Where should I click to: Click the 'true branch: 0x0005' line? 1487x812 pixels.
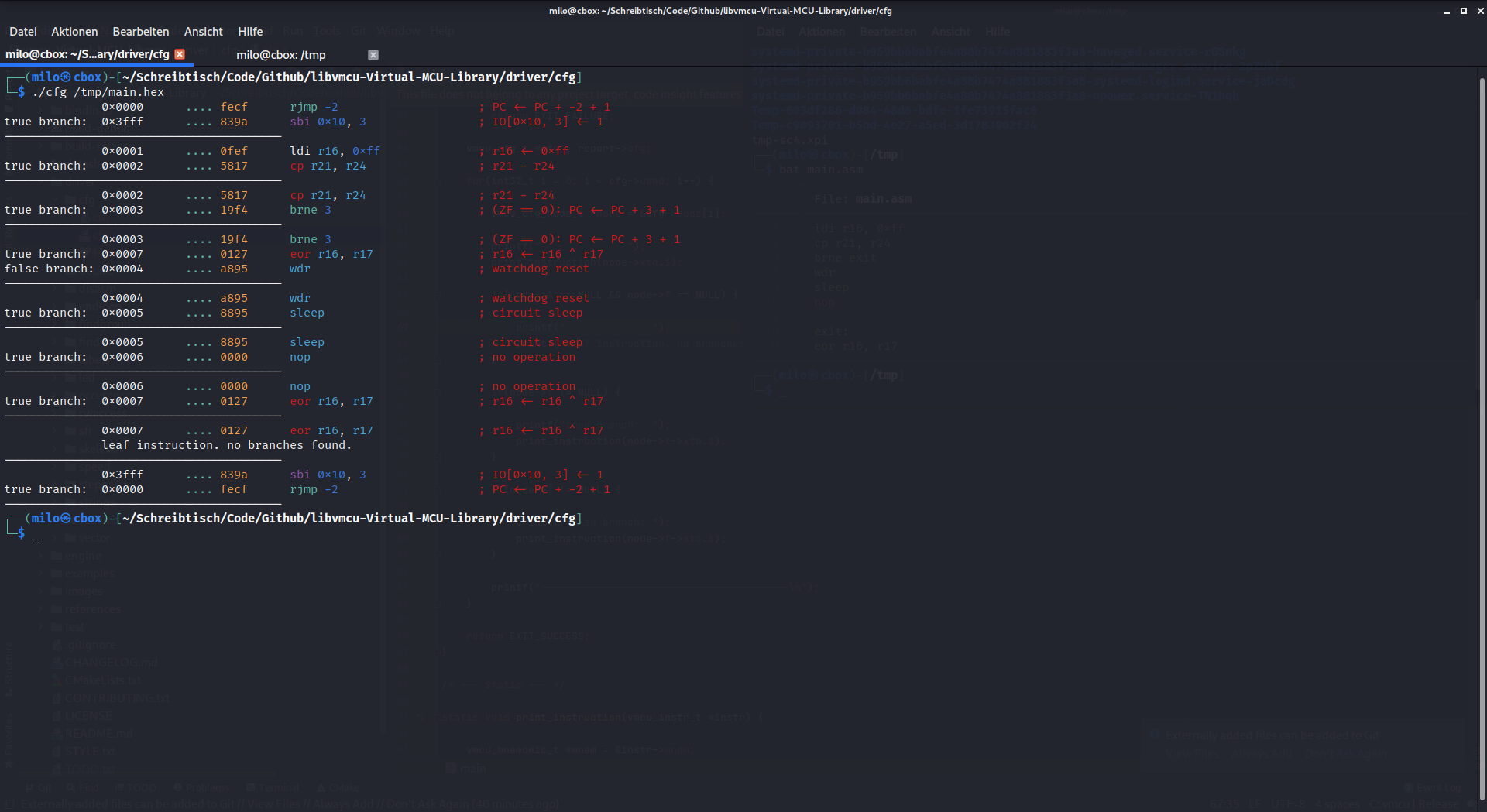coord(294,313)
